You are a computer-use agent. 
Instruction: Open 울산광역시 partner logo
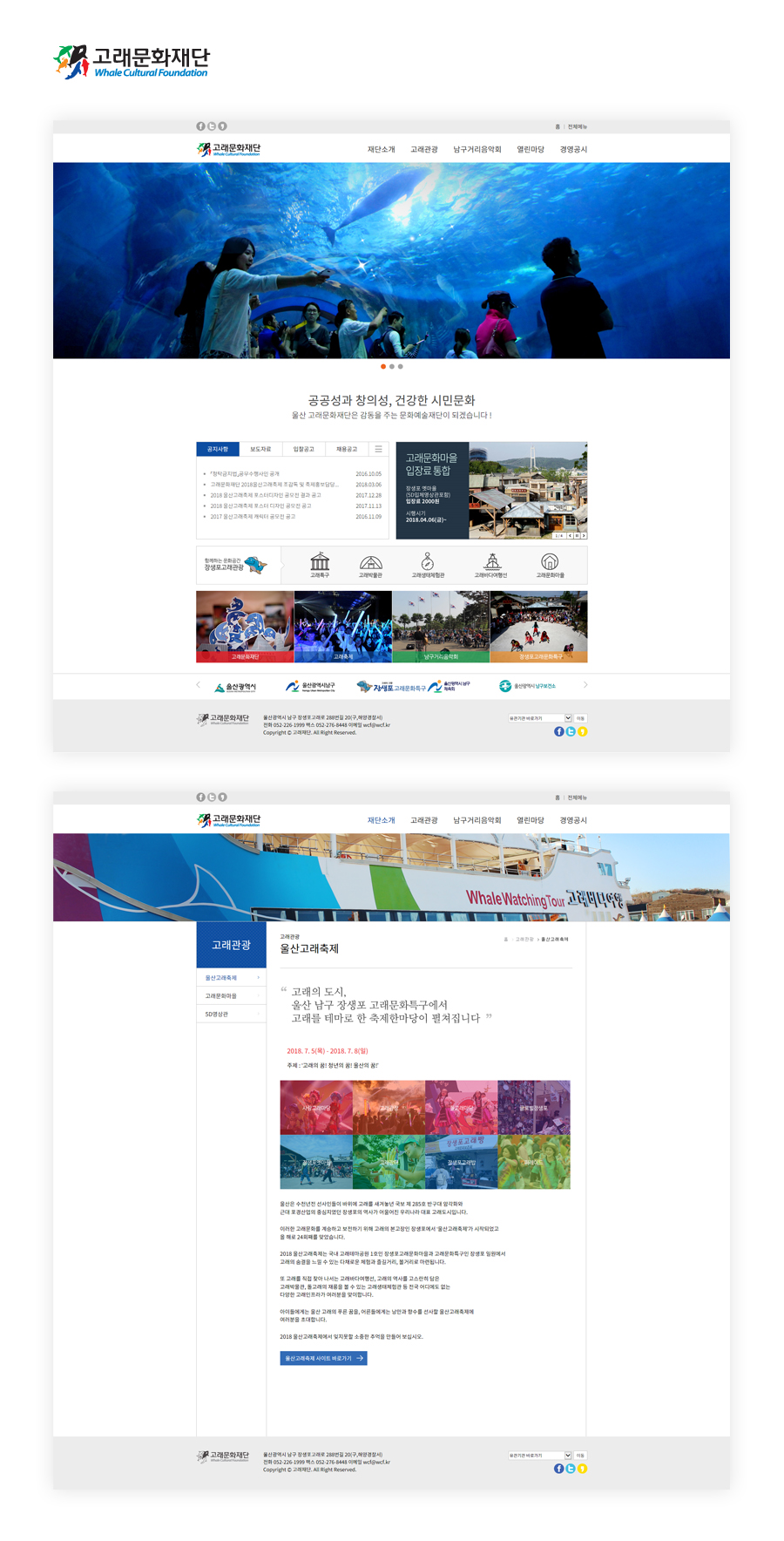(x=235, y=687)
